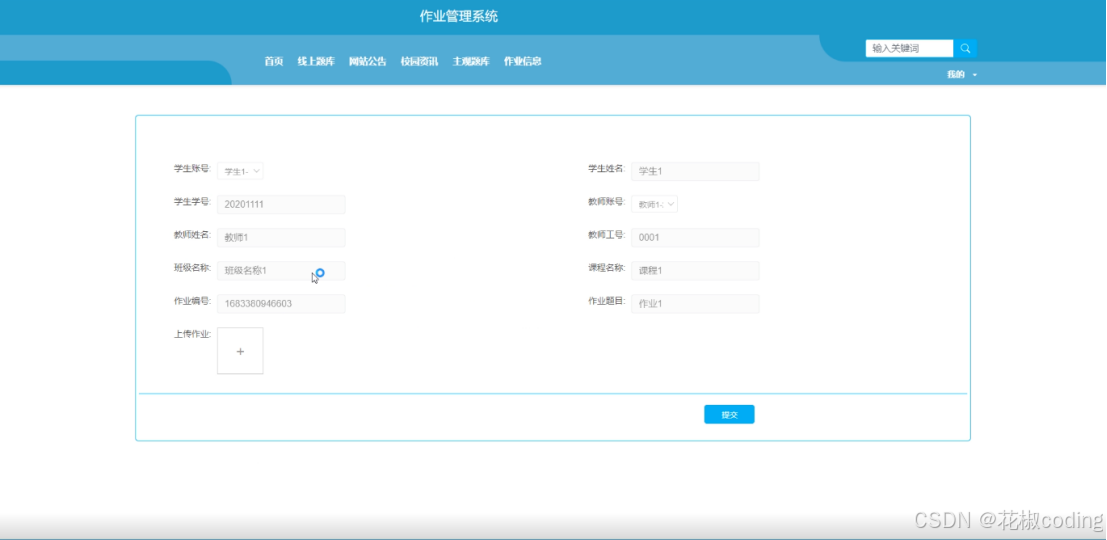Click the 班级名称 field showing 班级名称1
Screen dimensions: 1107x540
click(x=281, y=270)
